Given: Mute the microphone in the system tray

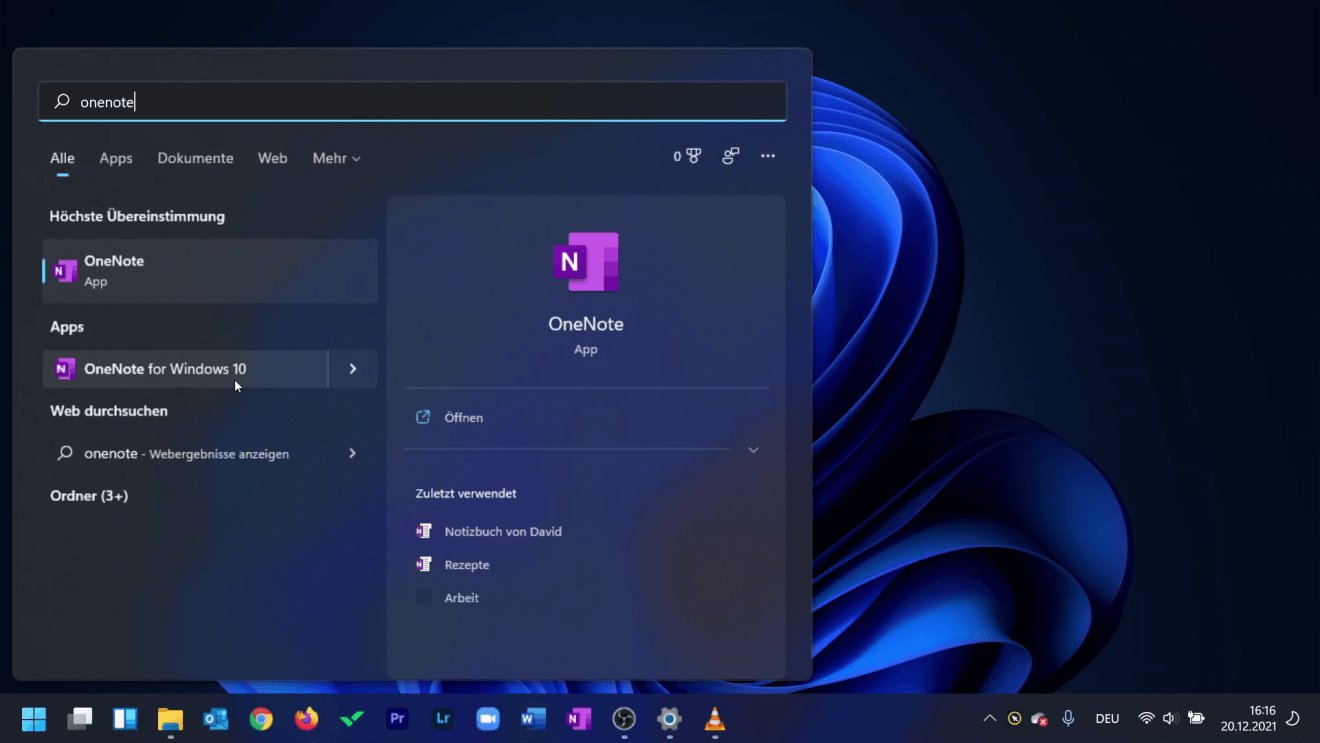Looking at the screenshot, I should pos(1068,718).
